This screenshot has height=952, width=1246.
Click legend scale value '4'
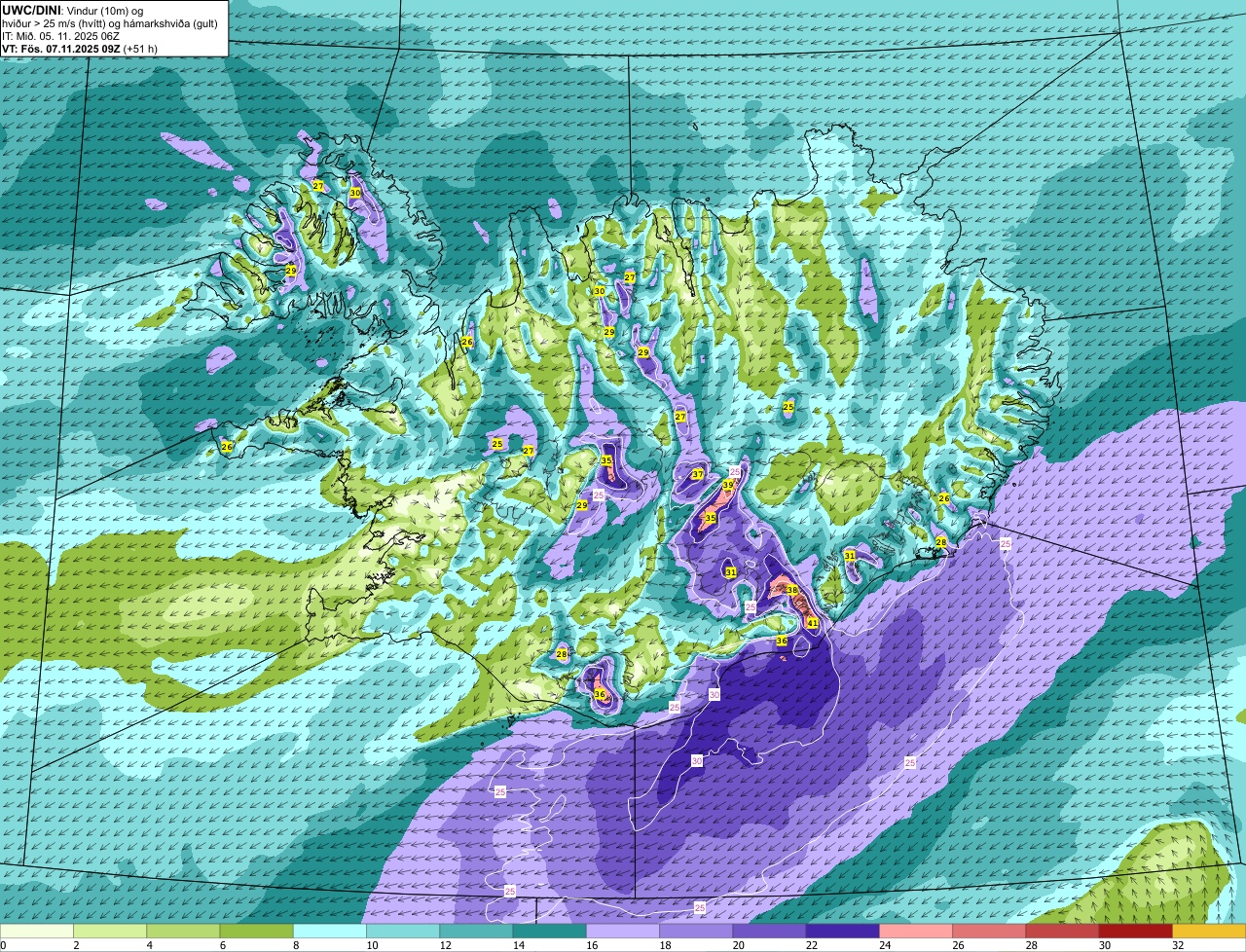click(x=148, y=945)
